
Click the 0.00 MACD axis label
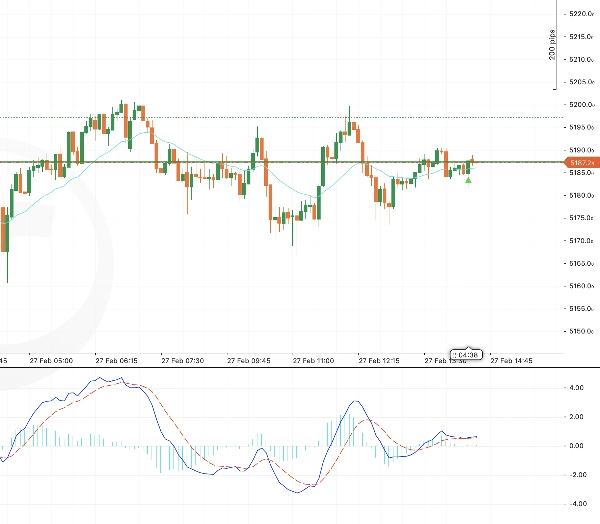pos(576,446)
